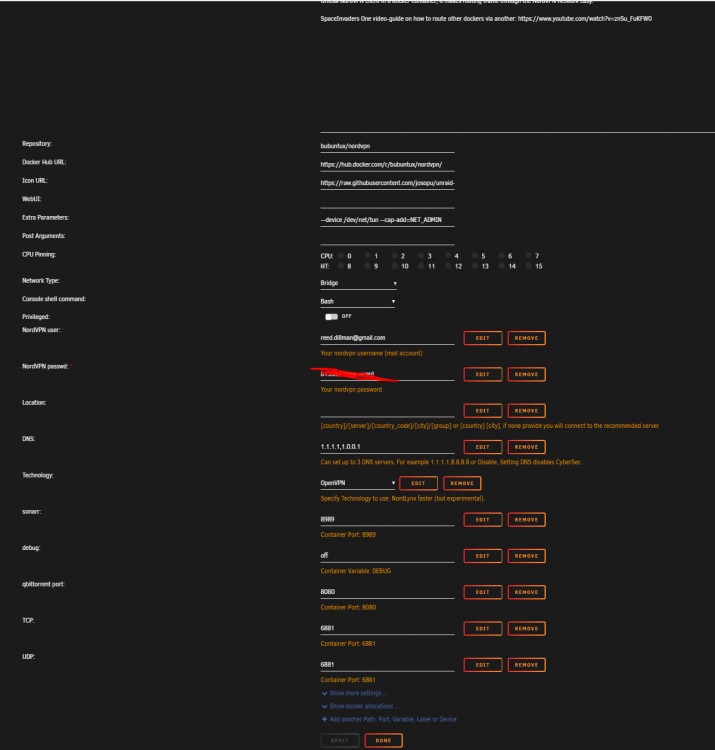Viewport: 715px width, 750px height.
Task: Open the Console shell command Bash dropdown
Action: point(358,301)
